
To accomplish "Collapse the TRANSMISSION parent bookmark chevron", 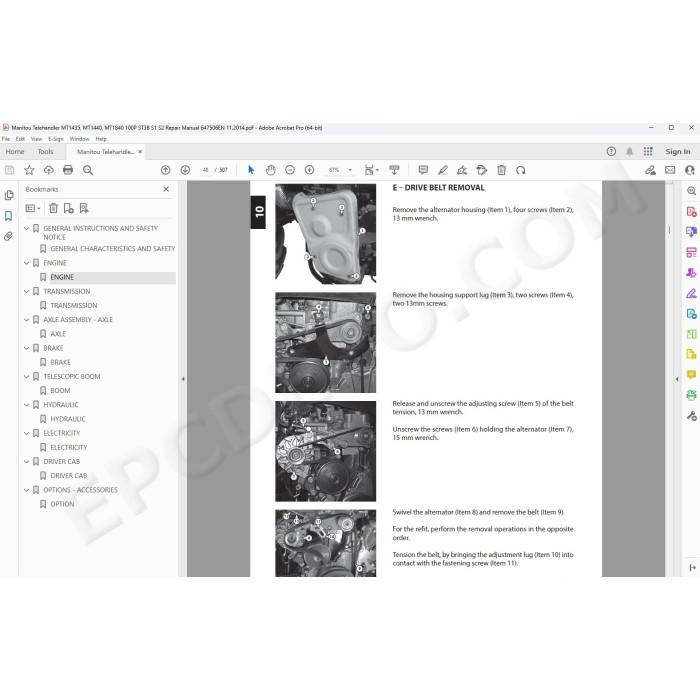I will pos(26,292).
